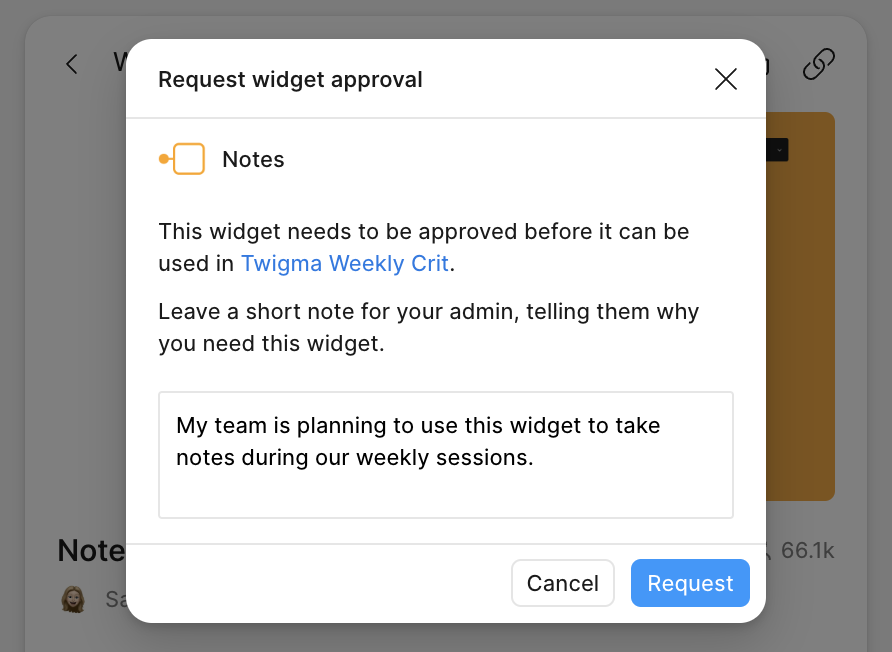
Task: Click the Request widget approval title
Action: click(290, 80)
